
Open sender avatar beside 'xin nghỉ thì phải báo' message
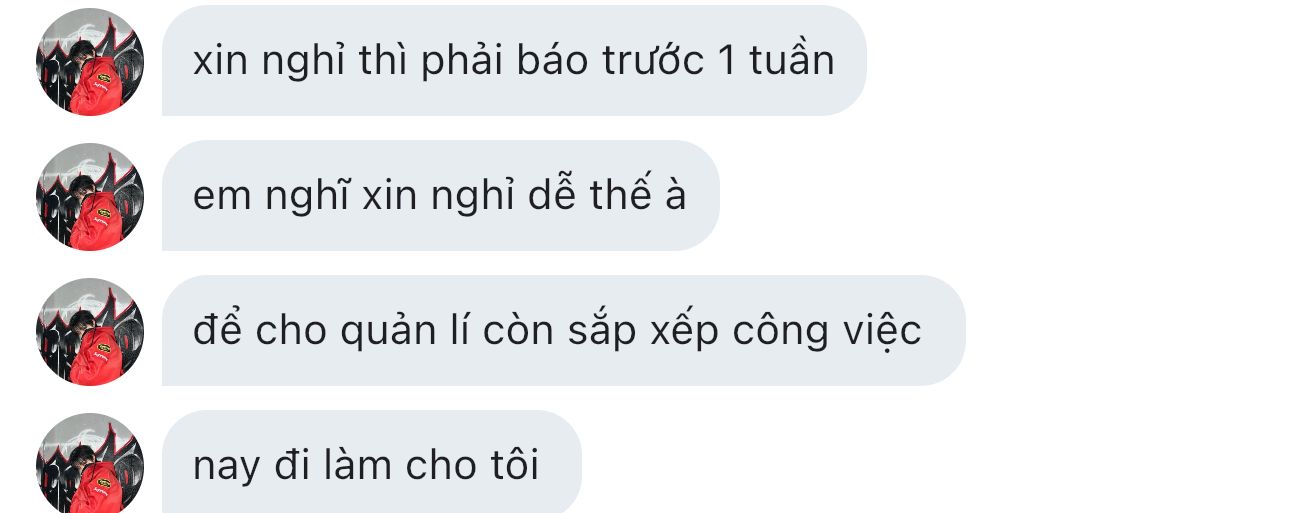[90, 62]
